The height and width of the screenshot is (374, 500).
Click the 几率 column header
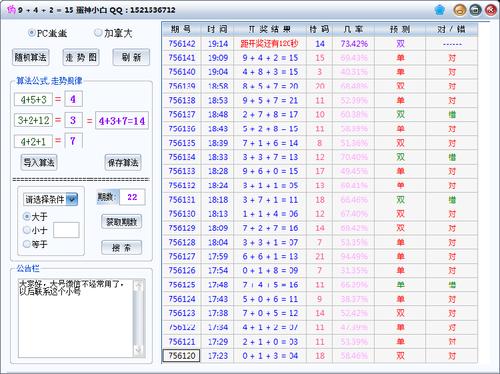[x=354, y=29]
